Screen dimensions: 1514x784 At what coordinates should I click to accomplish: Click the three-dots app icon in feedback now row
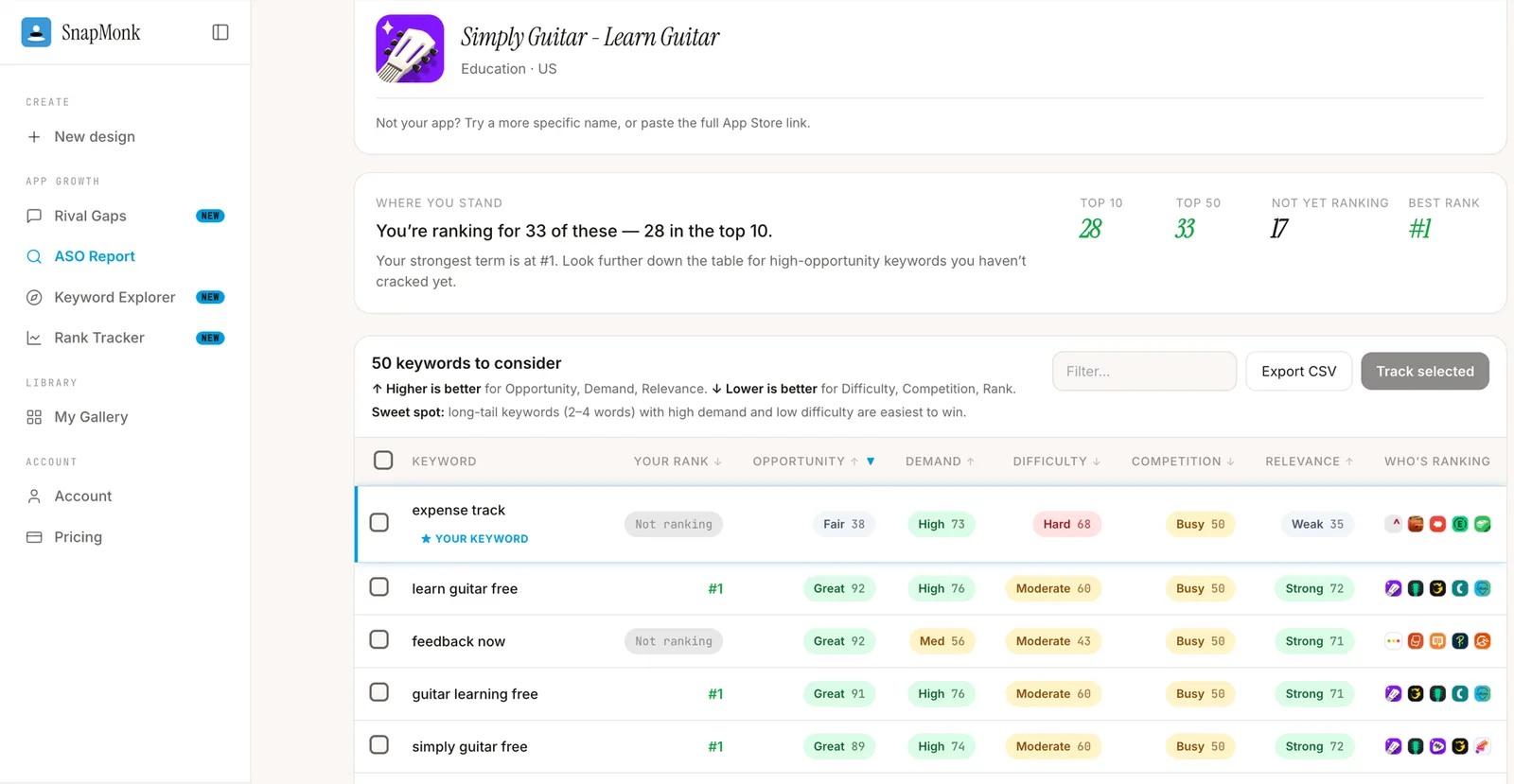[x=1393, y=641]
